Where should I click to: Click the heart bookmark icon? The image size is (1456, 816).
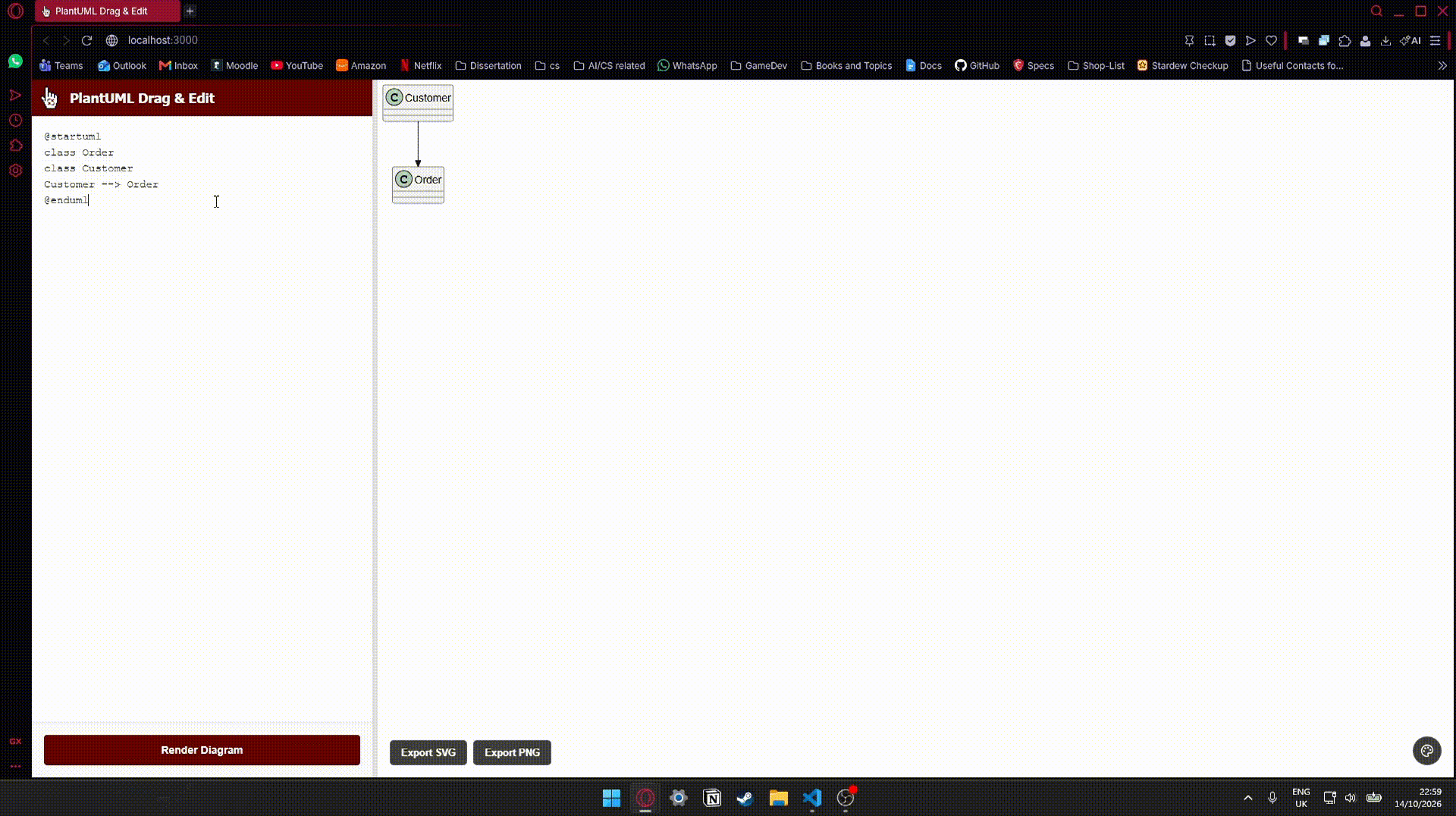pyautogui.click(x=1271, y=41)
